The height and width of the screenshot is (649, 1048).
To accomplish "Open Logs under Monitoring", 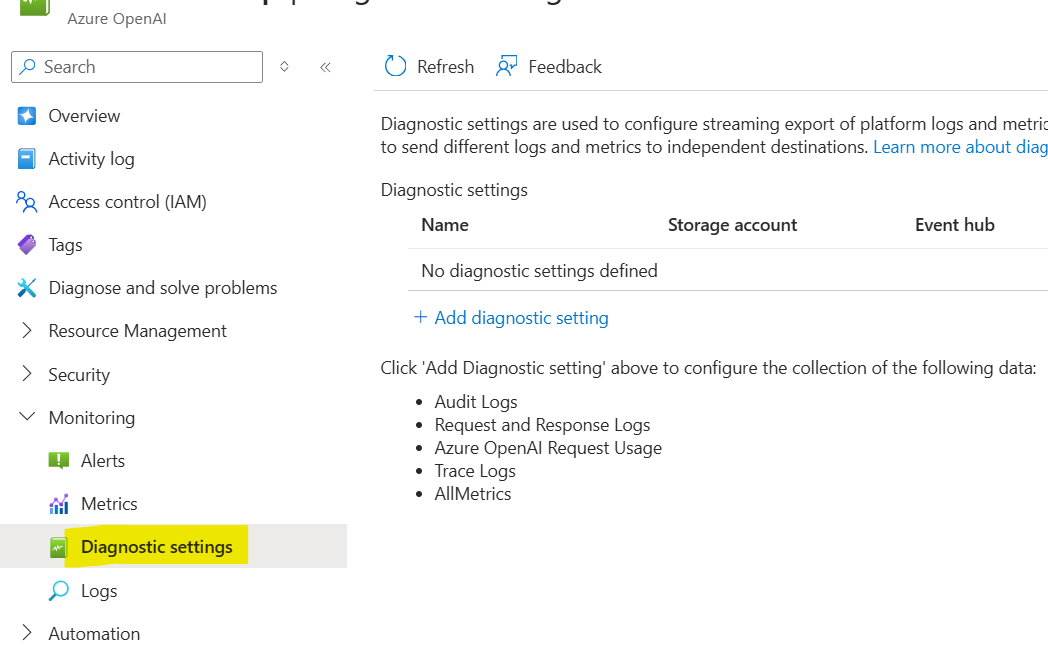I will coord(99,592).
